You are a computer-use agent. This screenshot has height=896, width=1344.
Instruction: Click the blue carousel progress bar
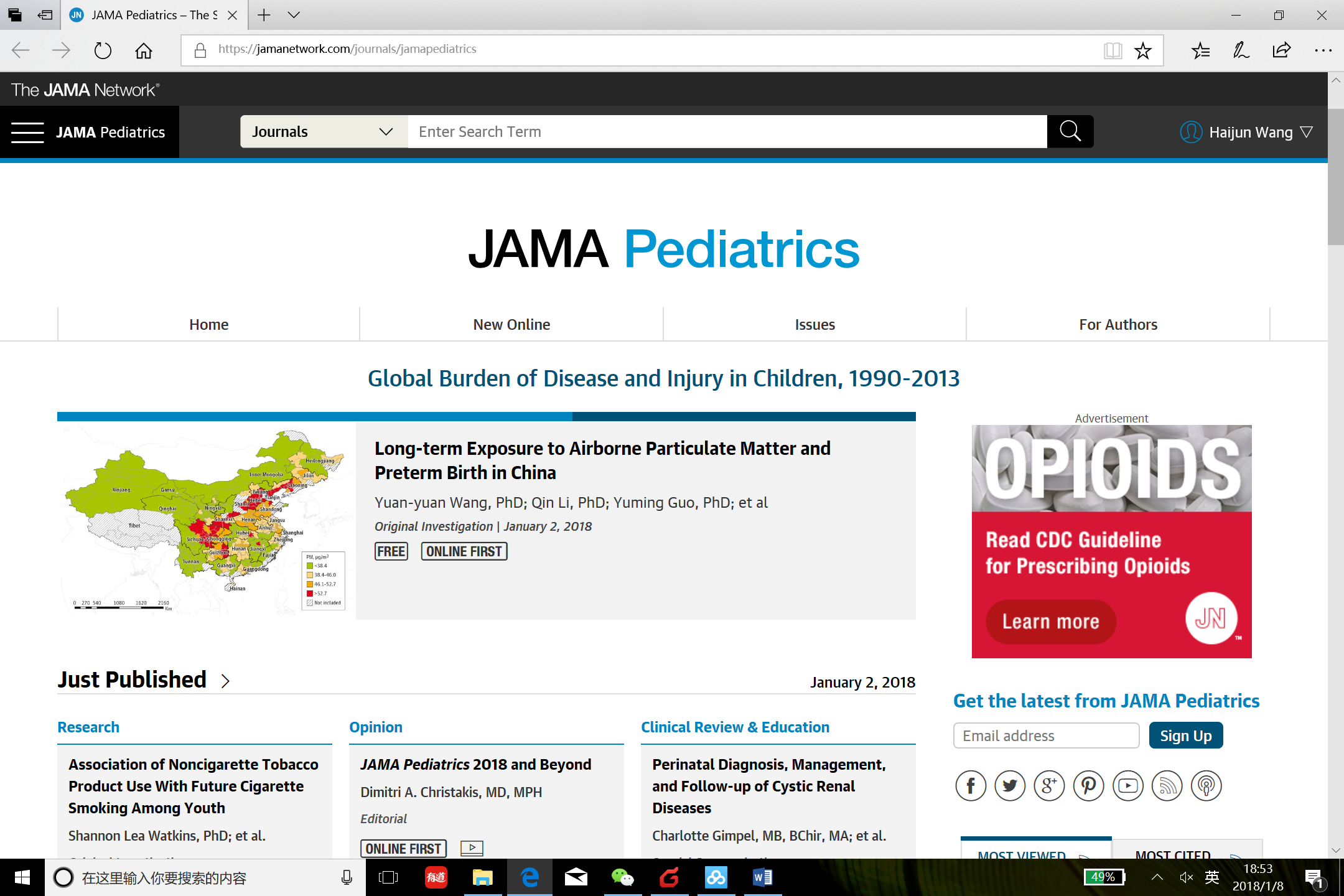[x=314, y=416]
